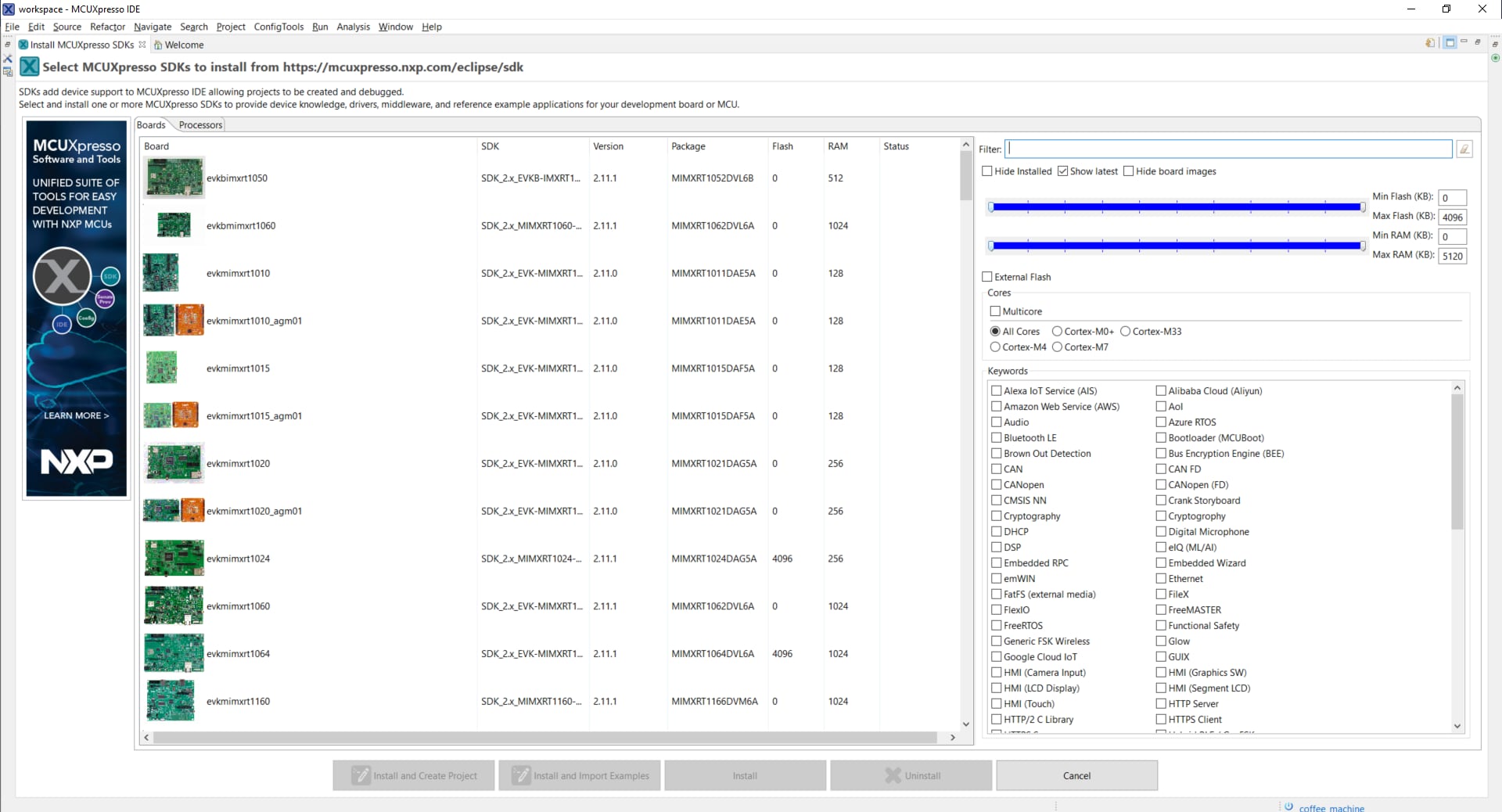Click the home icon on the Welcome tab
1502x812 pixels.
point(158,45)
